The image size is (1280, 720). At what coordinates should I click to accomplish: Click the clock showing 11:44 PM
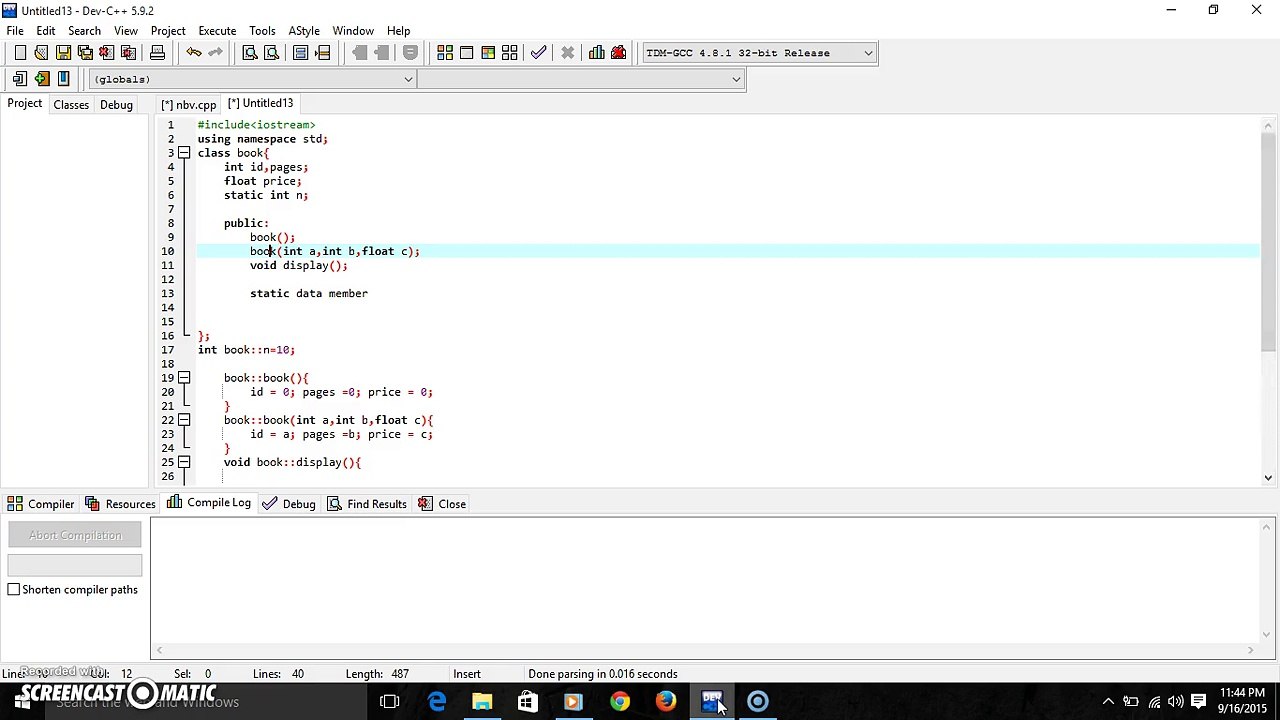pos(1243,693)
